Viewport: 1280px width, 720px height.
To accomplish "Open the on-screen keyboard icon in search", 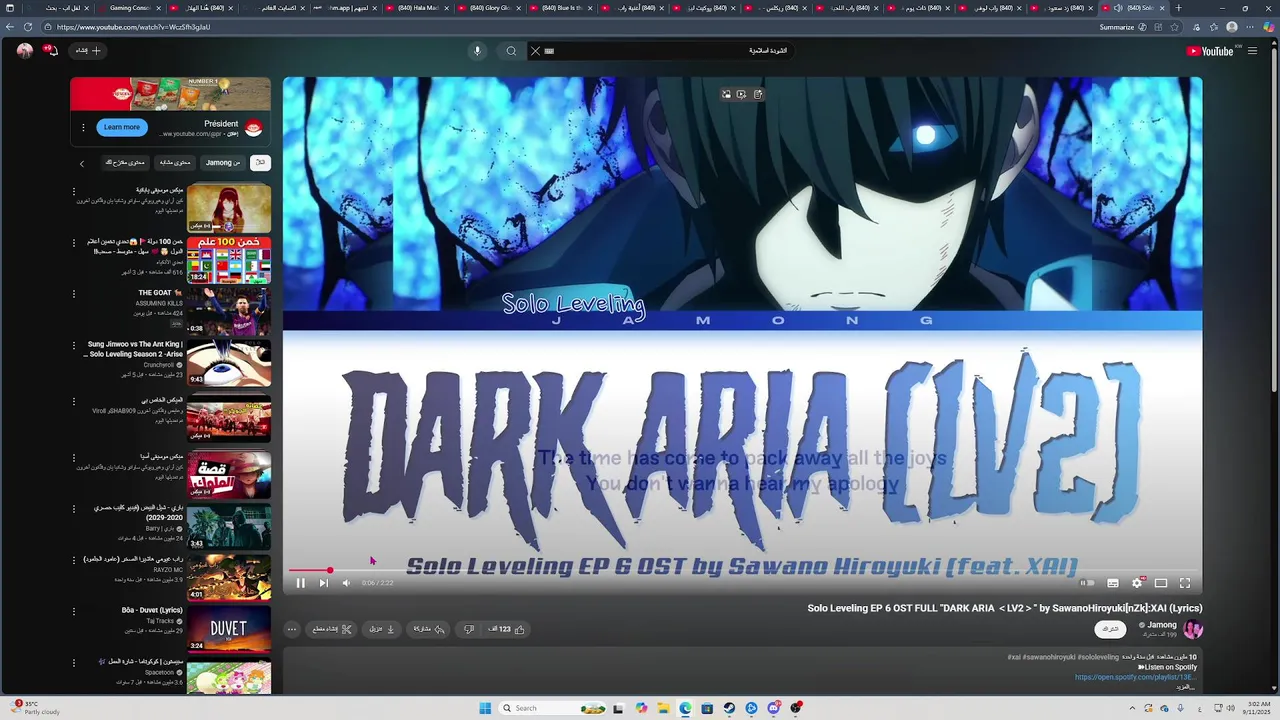I will [x=549, y=51].
